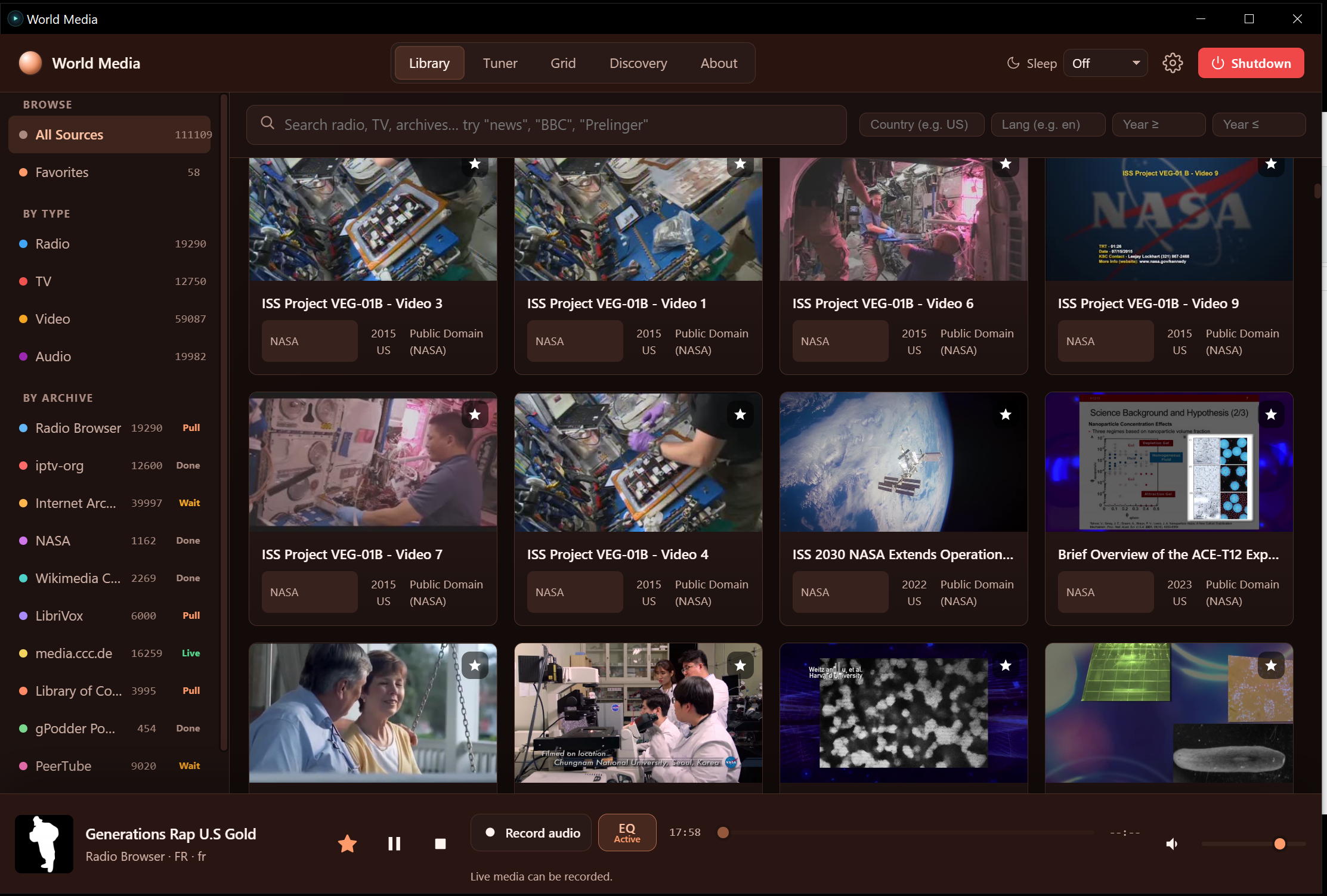This screenshot has height=896, width=1327.
Task: Click Pull for LibriVox archive
Action: [191, 616]
